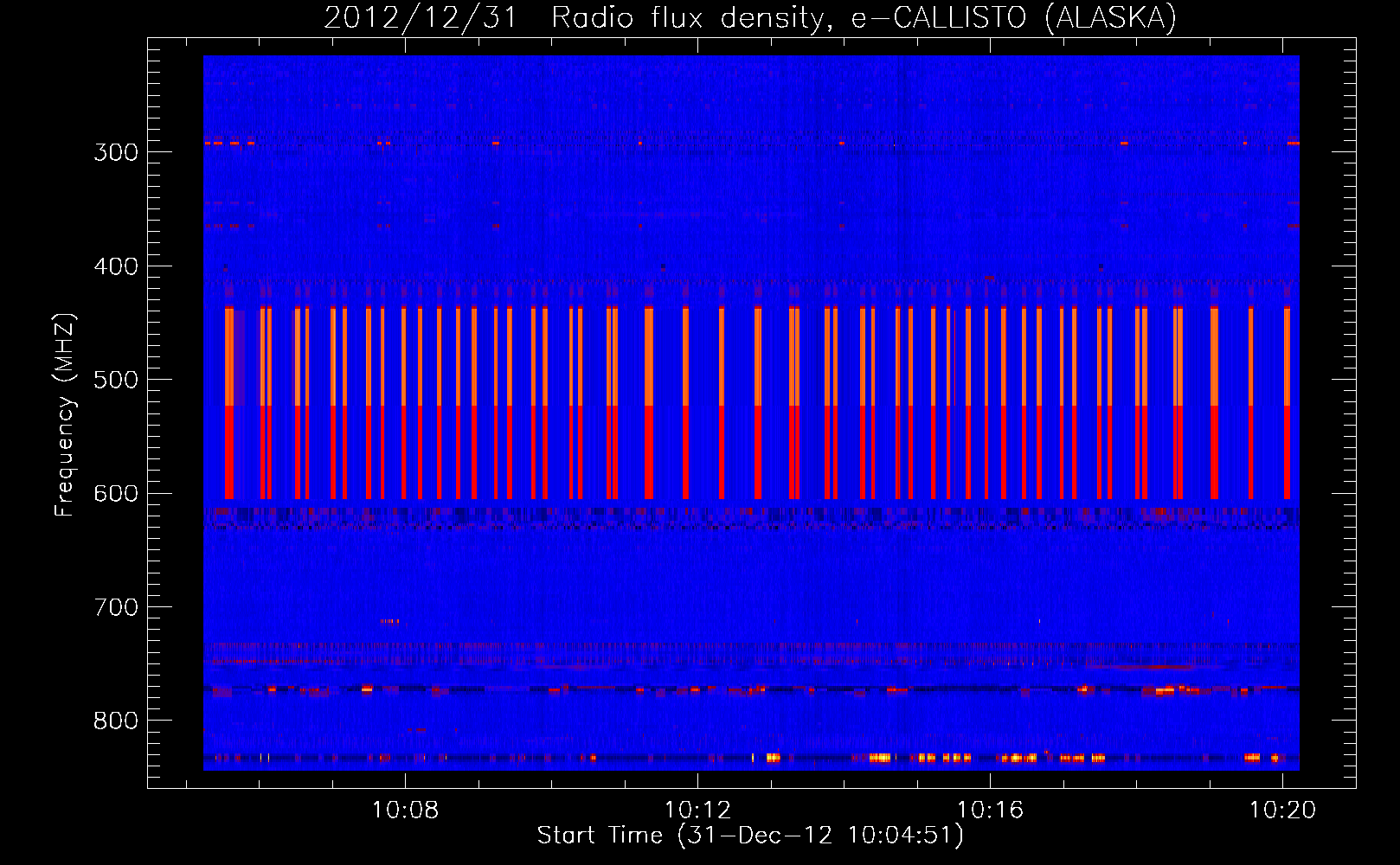1400x865 pixels.
Task: Select the 300 frequency tick label
Action: coord(116,152)
